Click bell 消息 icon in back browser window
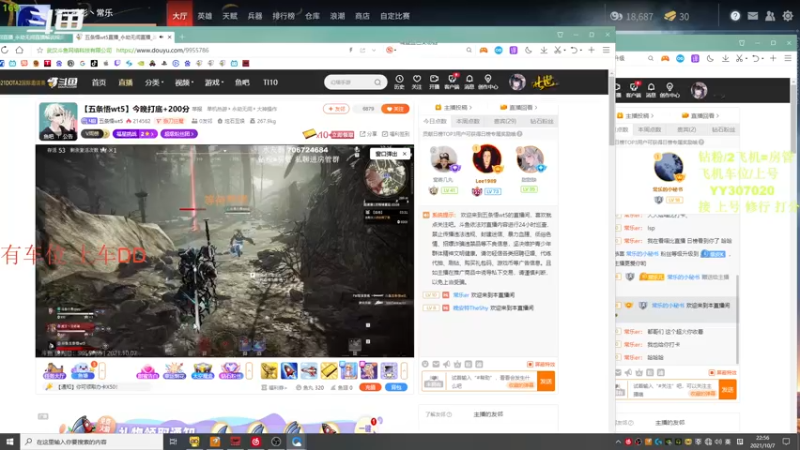Image resolution: width=800 pixels, height=450 pixels. point(651,89)
